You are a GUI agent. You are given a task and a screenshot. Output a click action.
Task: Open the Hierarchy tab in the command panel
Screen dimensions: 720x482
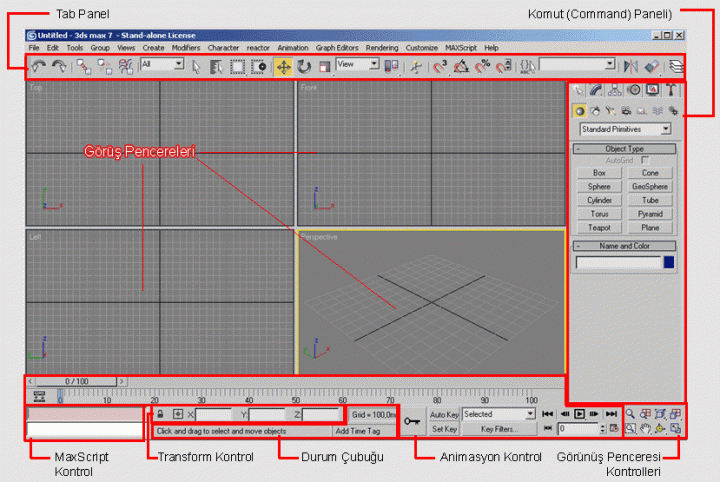pos(615,90)
